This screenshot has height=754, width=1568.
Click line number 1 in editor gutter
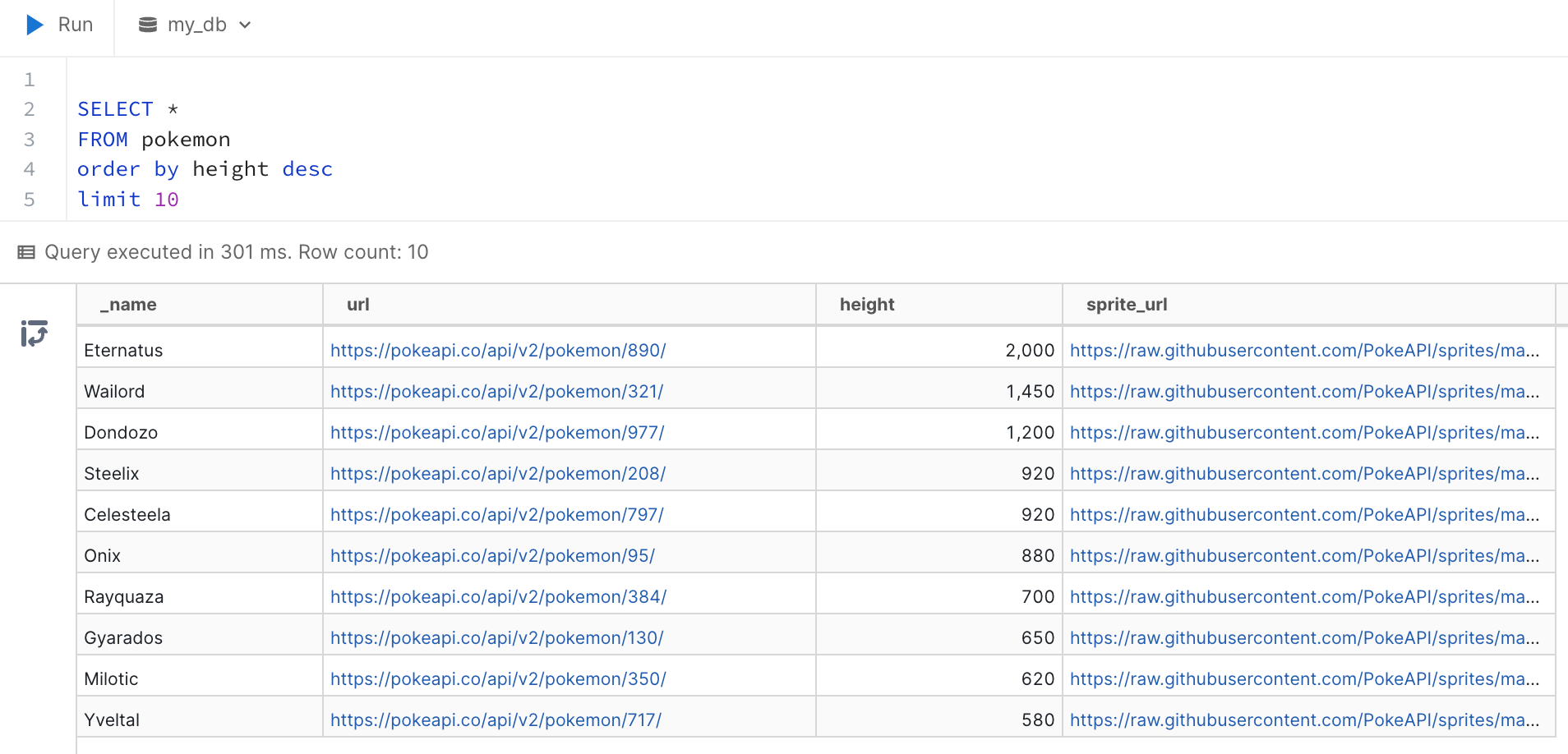pos(30,80)
